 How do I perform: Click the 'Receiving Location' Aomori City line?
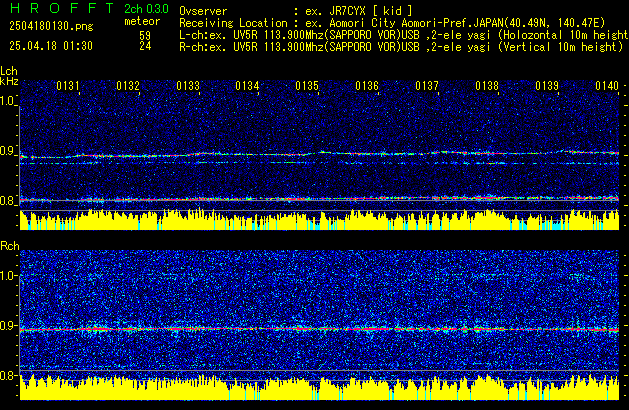click(x=392, y=23)
